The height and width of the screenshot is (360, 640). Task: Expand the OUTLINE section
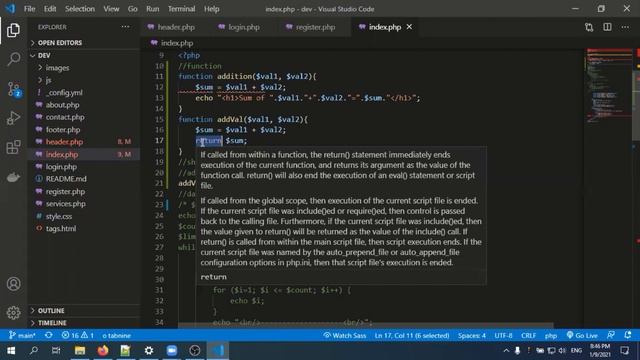pos(84,311)
